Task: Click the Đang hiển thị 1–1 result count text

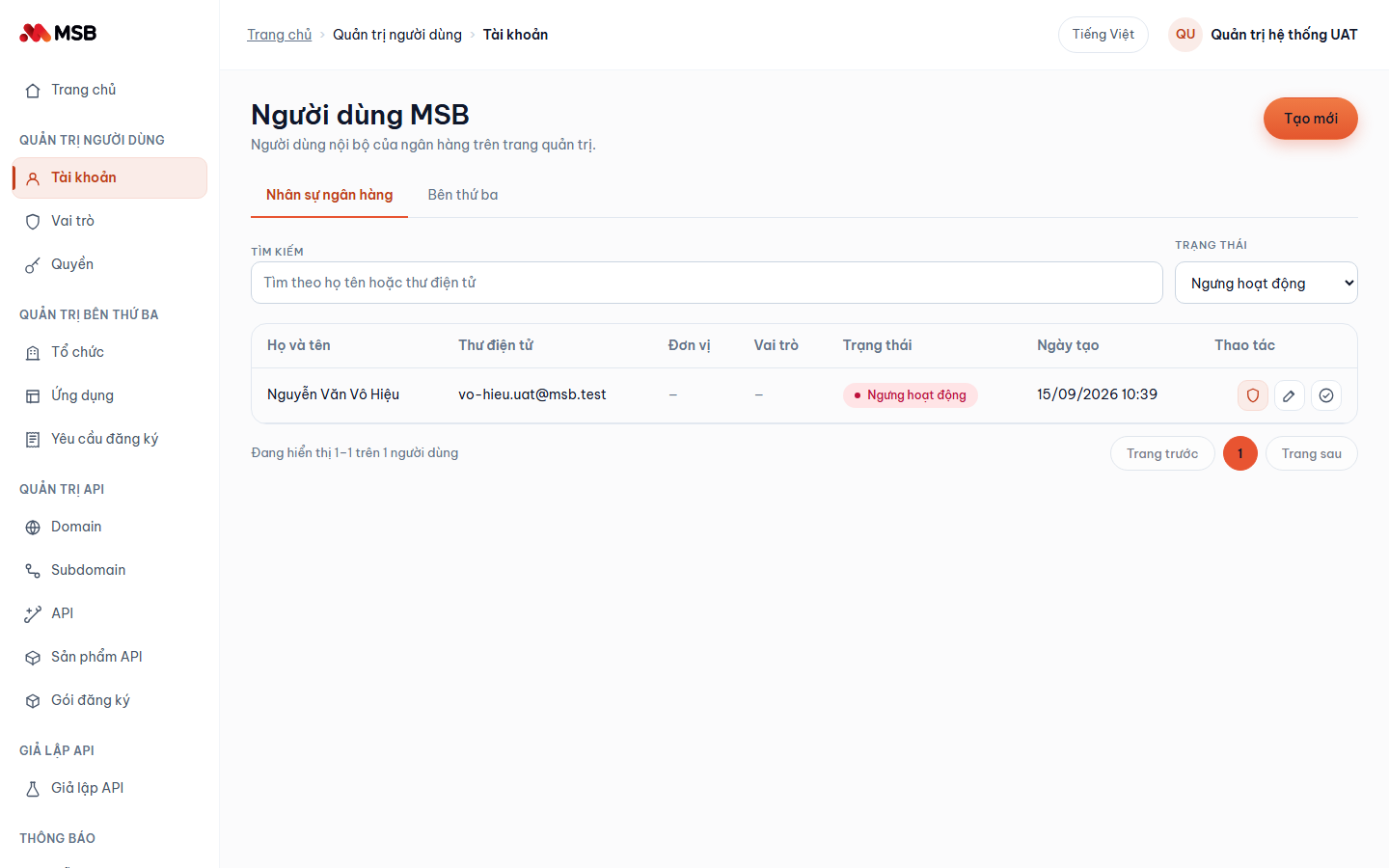Action: pyautogui.click(x=355, y=453)
